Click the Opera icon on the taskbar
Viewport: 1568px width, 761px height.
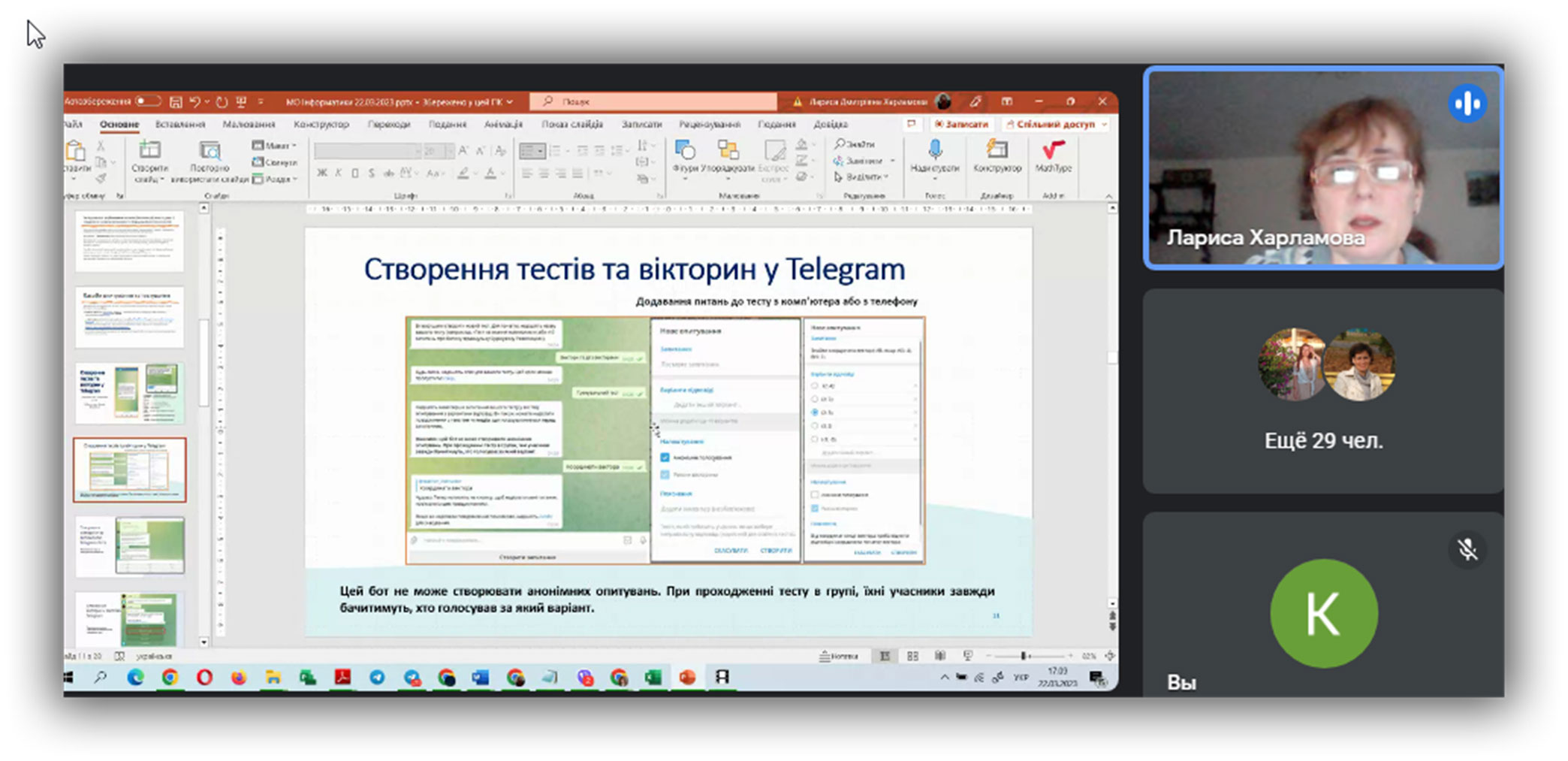[204, 678]
